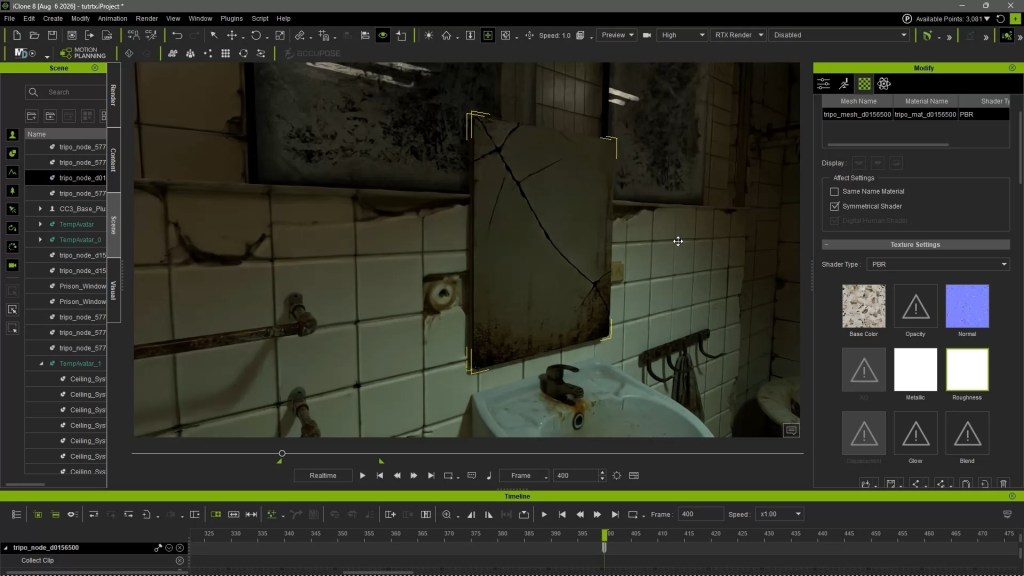Close the Collect Clip track
The image size is (1024, 576).
(x=180, y=560)
